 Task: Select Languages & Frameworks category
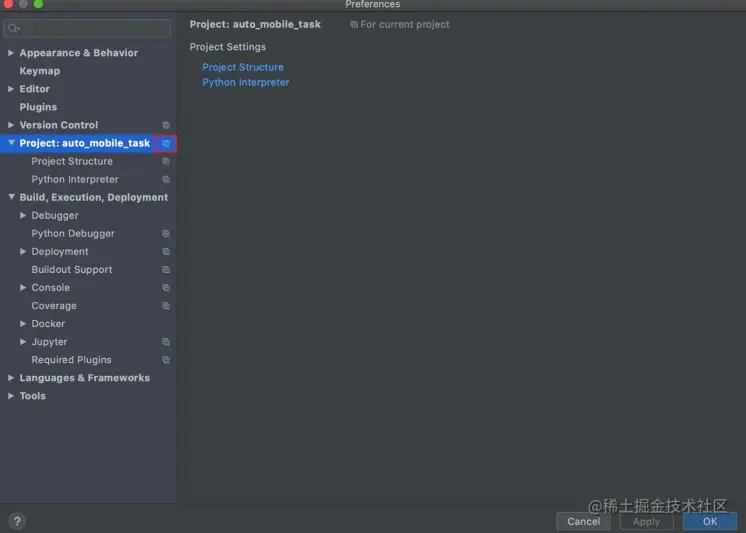[85, 378]
